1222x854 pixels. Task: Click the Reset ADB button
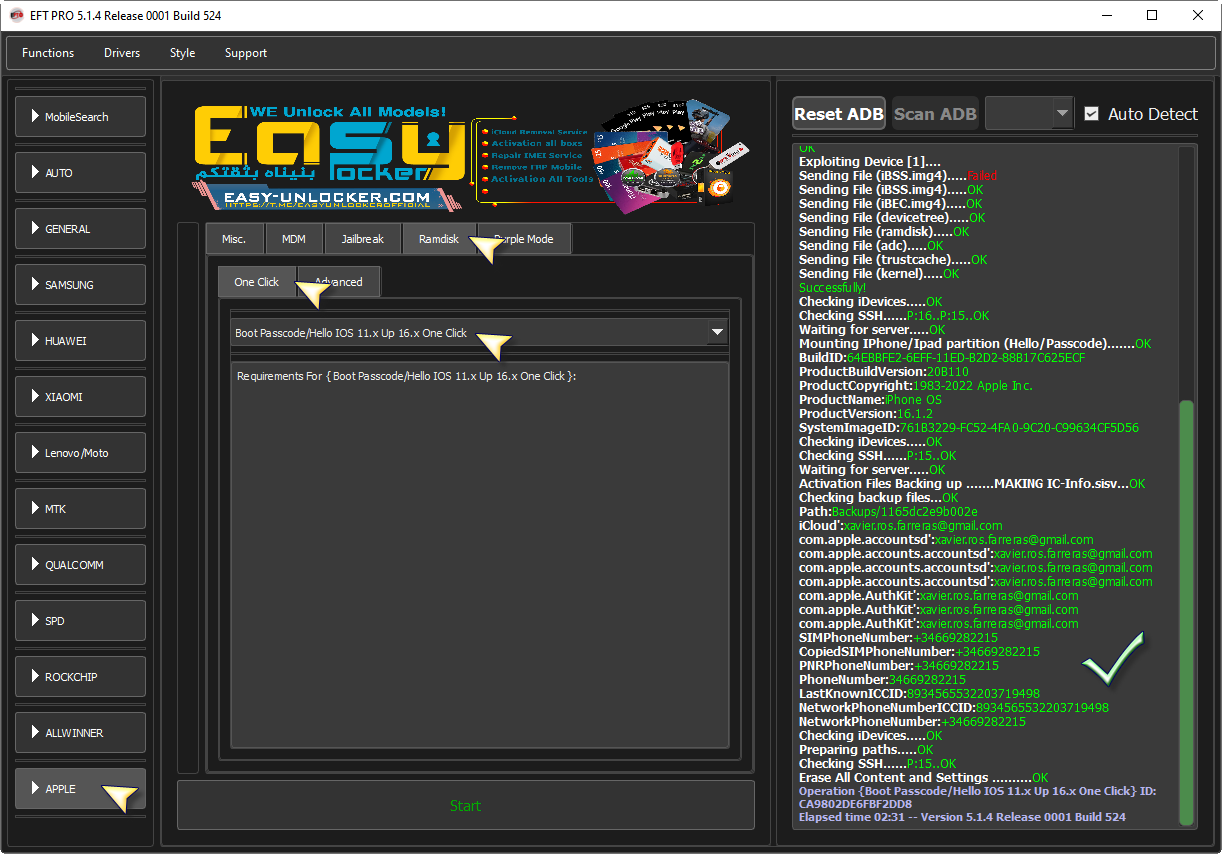839,114
